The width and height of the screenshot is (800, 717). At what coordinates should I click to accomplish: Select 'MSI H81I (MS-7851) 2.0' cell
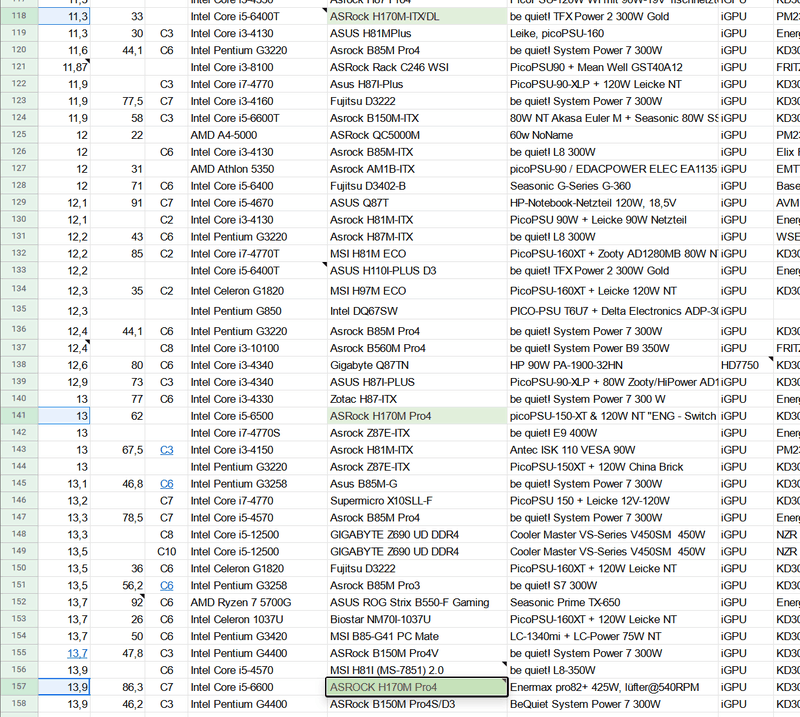pos(417,670)
